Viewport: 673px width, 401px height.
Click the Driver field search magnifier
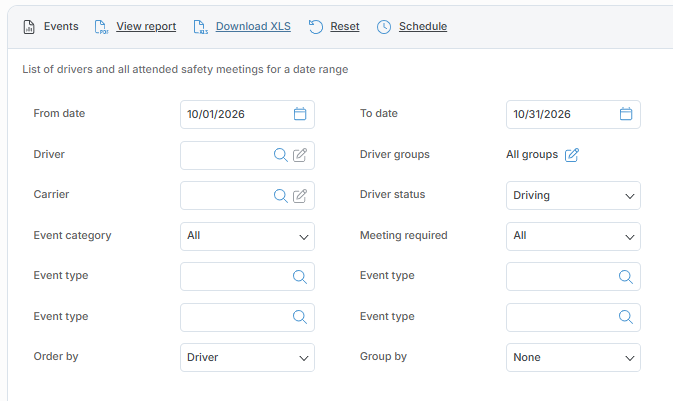pyautogui.click(x=281, y=155)
